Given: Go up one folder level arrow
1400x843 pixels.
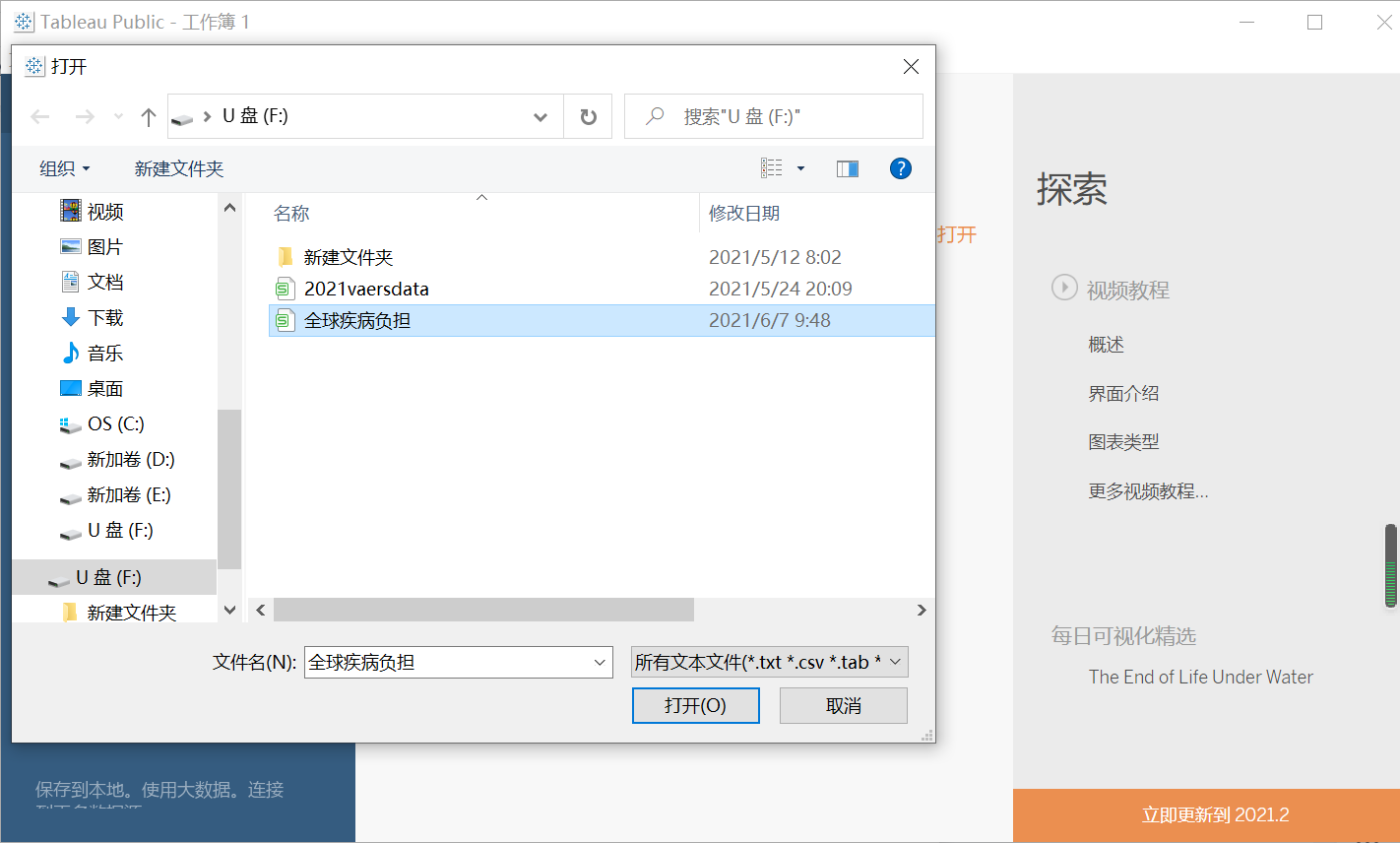Looking at the screenshot, I should click(149, 117).
